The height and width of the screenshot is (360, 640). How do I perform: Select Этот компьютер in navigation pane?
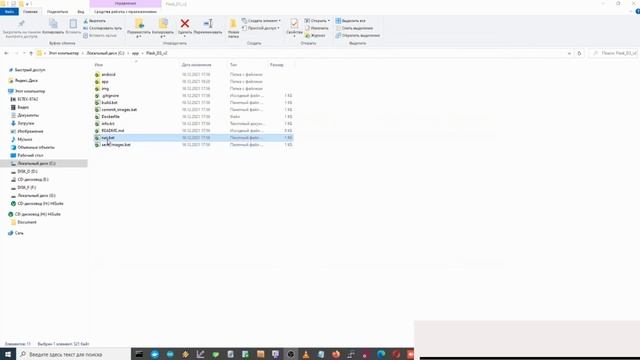[30, 91]
